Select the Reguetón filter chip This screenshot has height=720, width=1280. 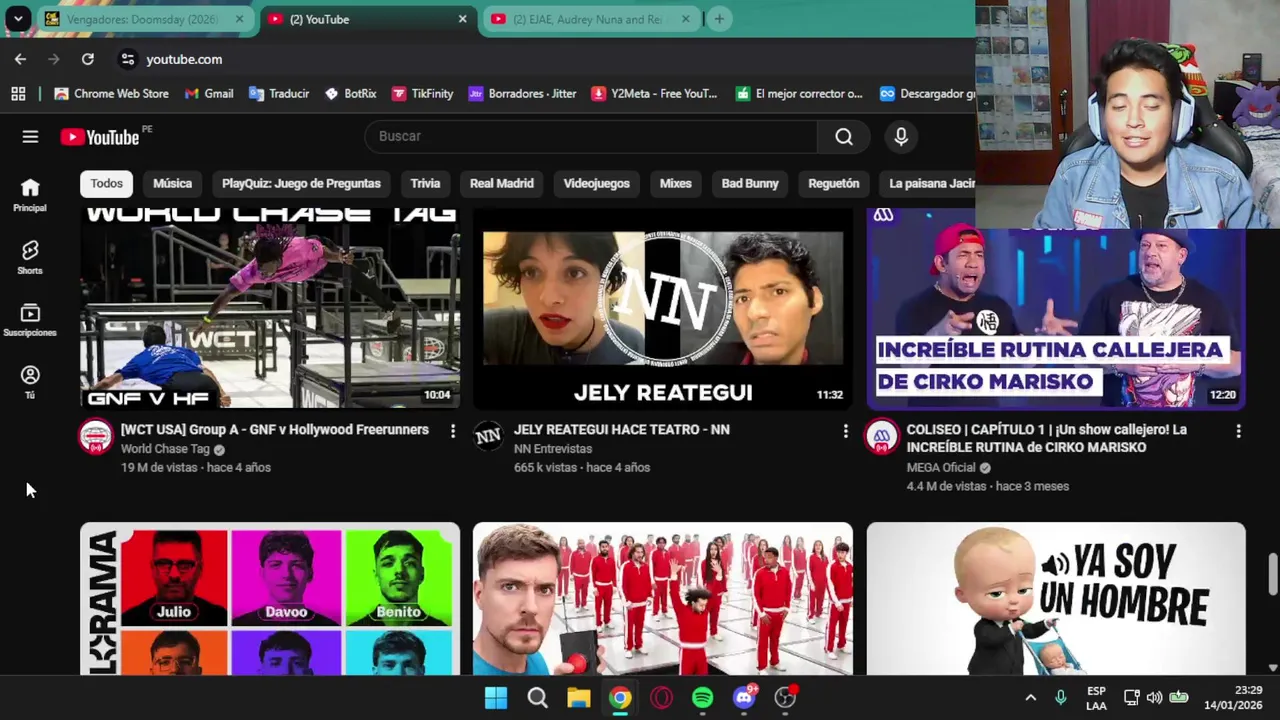pyautogui.click(x=834, y=183)
